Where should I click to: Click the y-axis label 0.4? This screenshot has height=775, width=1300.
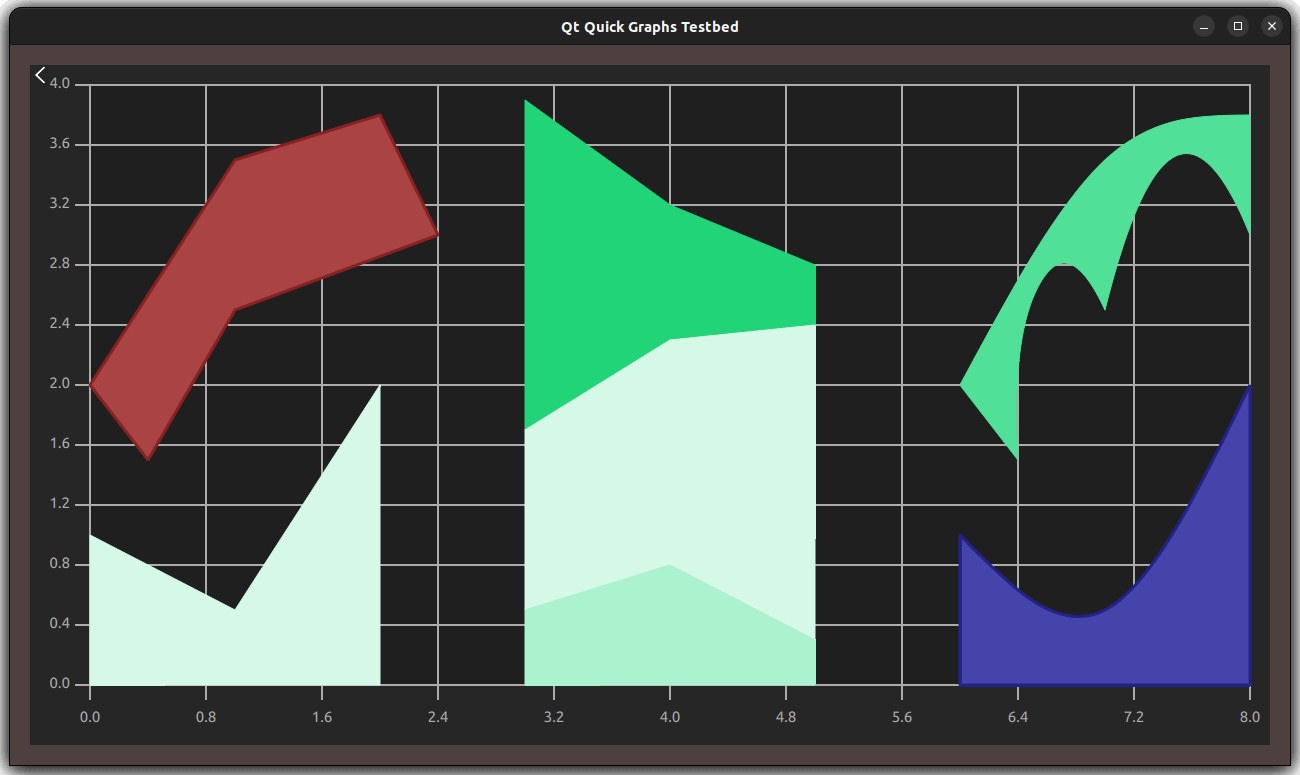click(60, 624)
